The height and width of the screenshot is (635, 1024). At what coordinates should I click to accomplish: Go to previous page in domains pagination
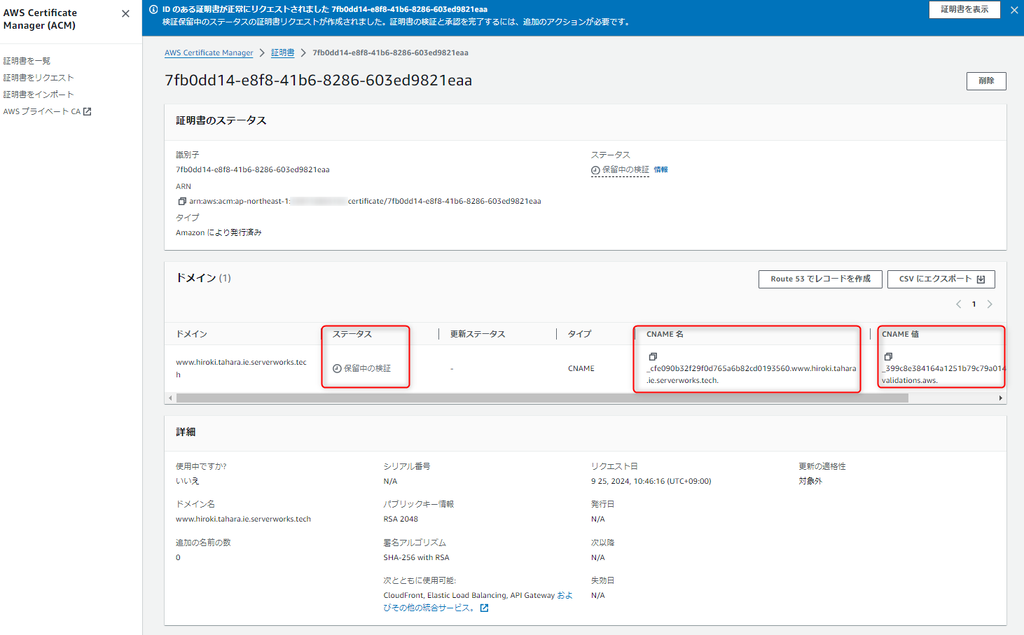[x=959, y=304]
